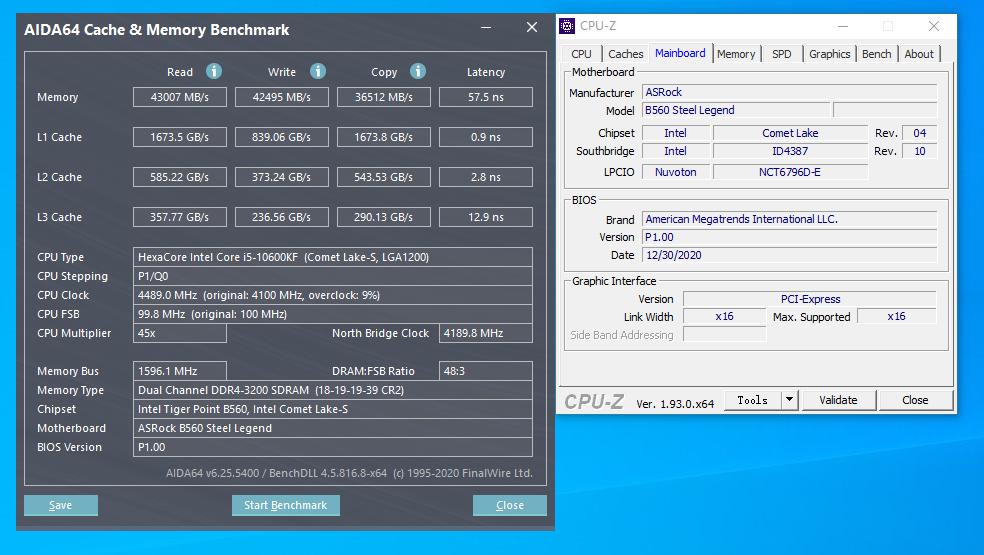984x555 pixels.
Task: Click the CPU-Z title bar app icon
Action: coord(567,26)
